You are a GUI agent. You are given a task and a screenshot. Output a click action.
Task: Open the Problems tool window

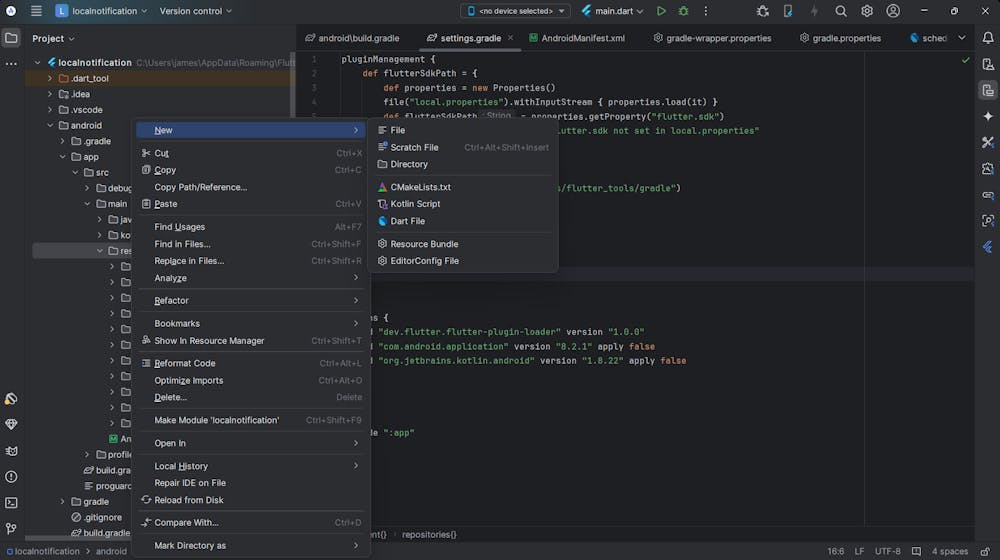[11, 477]
